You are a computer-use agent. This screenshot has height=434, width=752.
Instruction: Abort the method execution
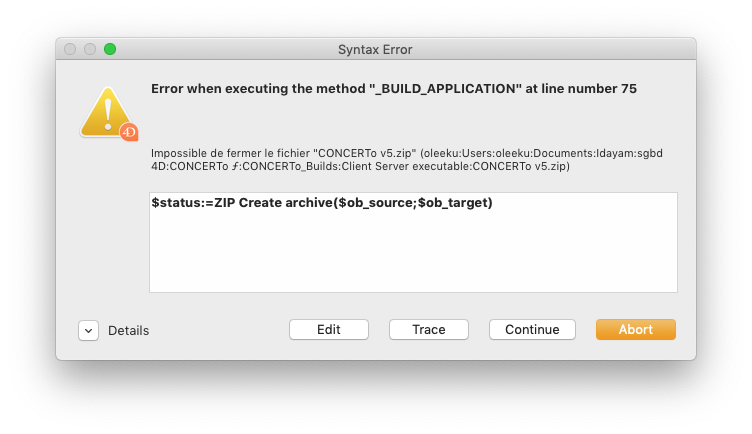point(635,329)
